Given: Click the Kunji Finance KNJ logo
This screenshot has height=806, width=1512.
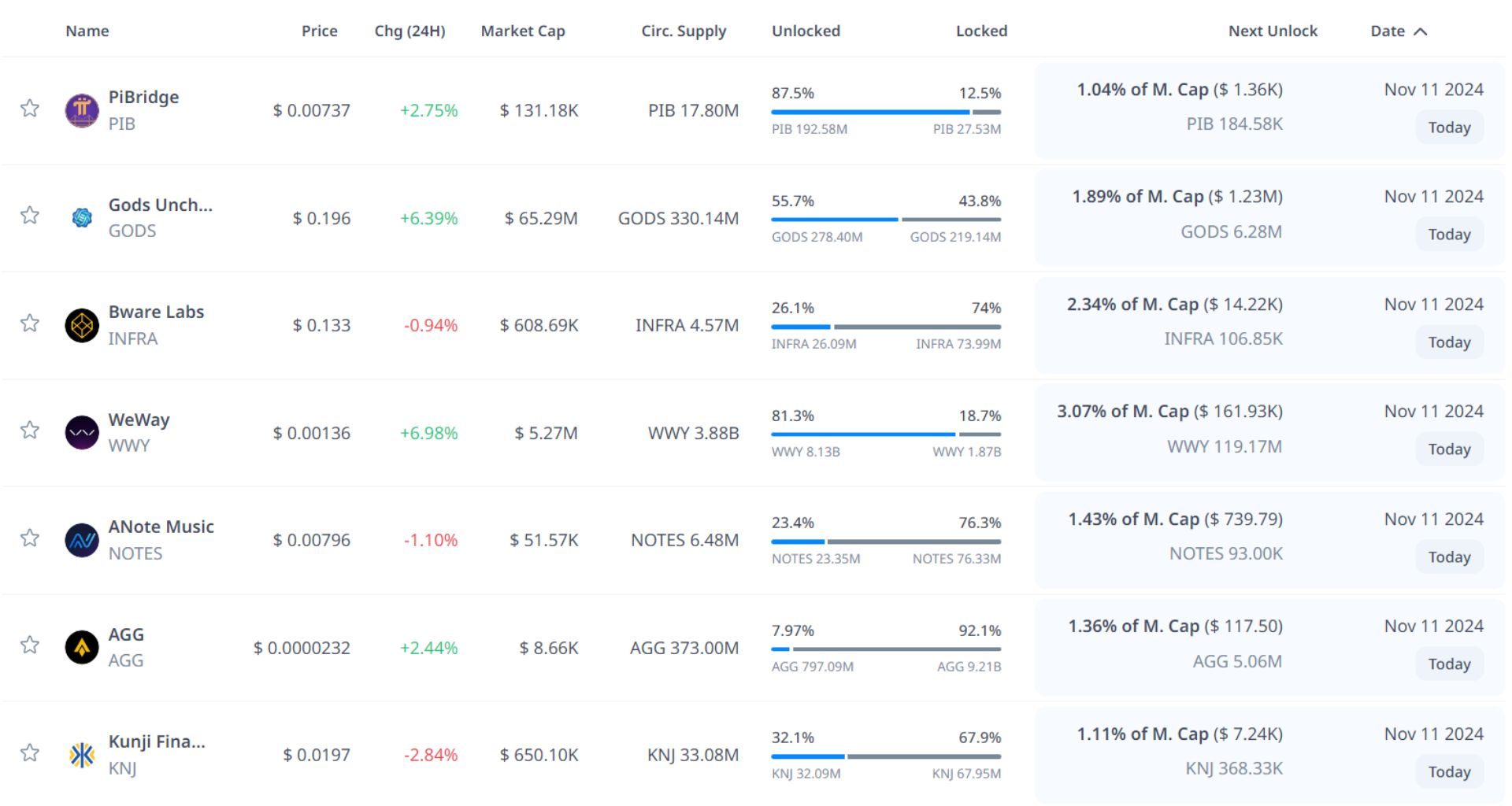Looking at the screenshot, I should tap(82, 755).
